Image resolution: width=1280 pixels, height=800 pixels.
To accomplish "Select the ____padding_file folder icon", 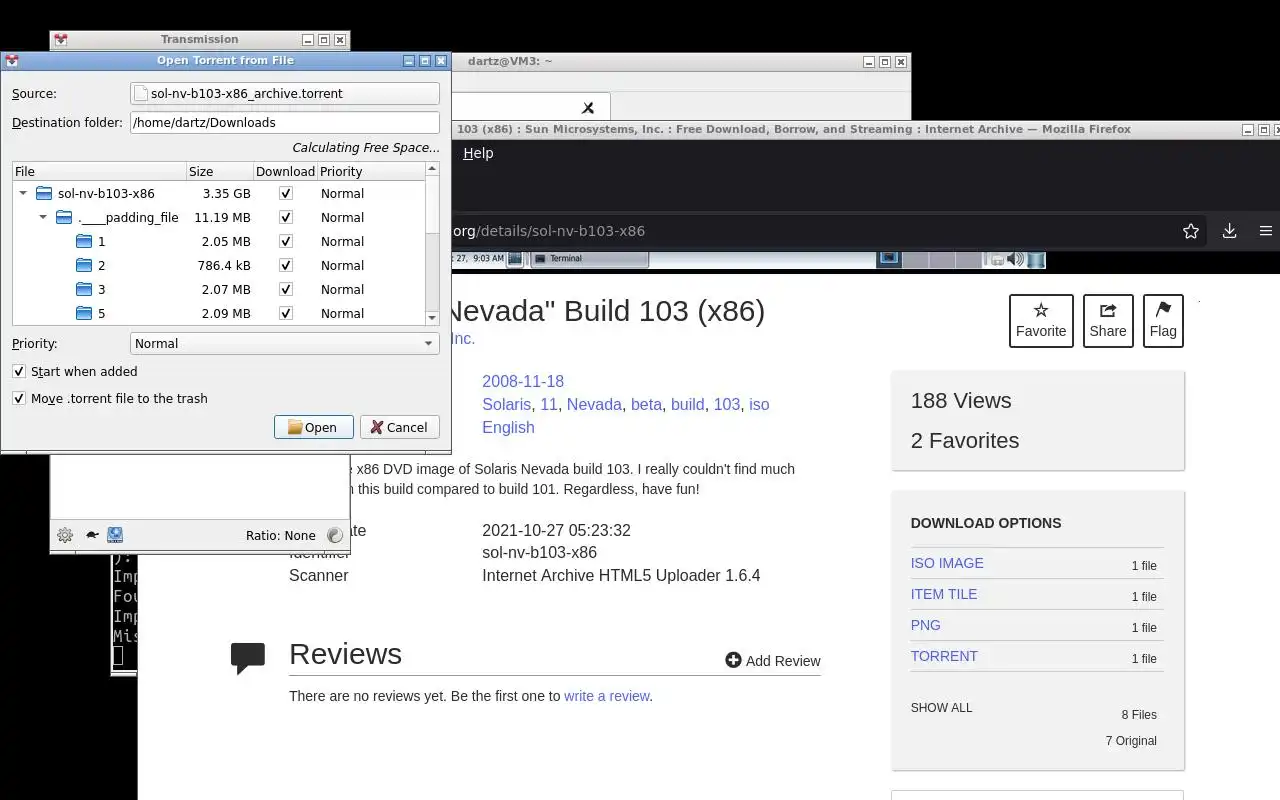I will [64, 217].
